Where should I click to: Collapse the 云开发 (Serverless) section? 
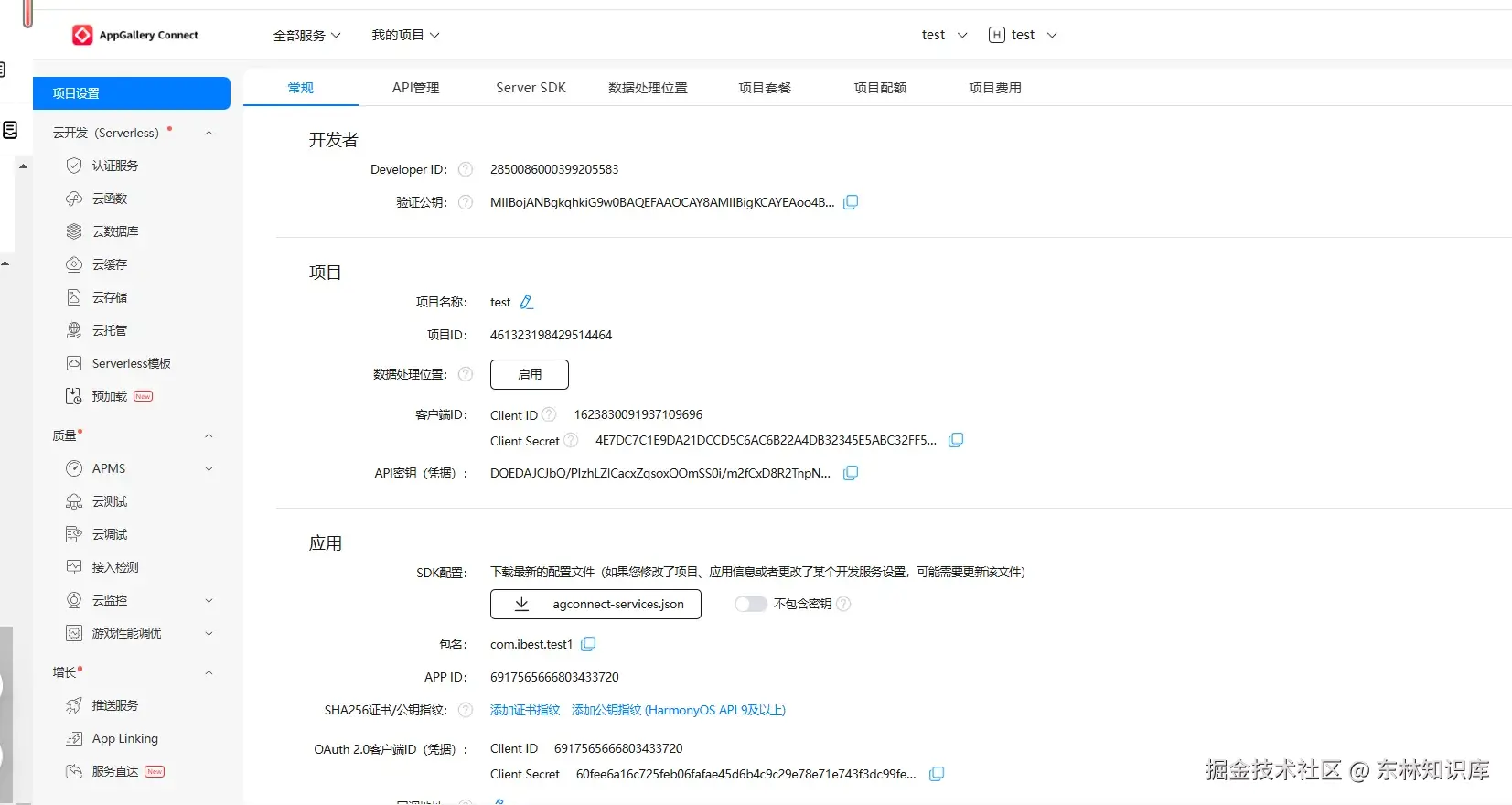tap(209, 133)
